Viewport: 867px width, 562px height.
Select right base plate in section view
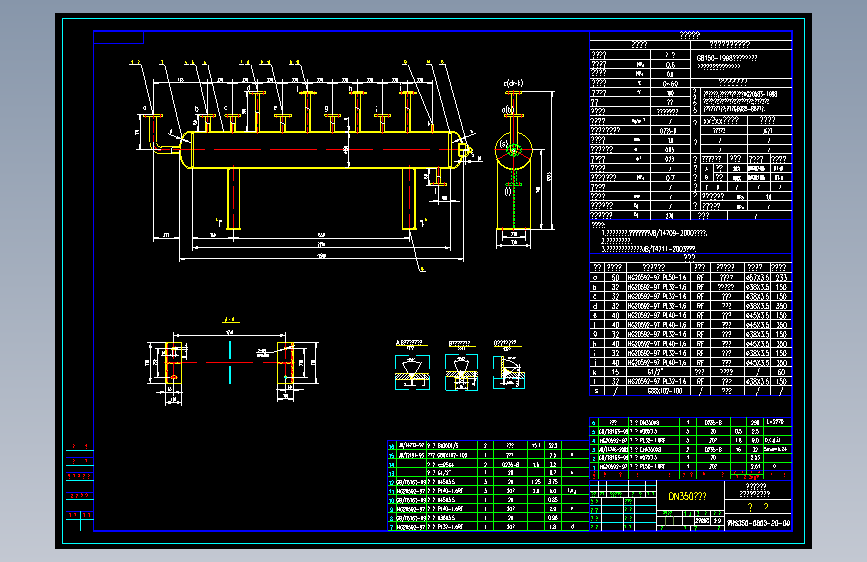pos(285,363)
